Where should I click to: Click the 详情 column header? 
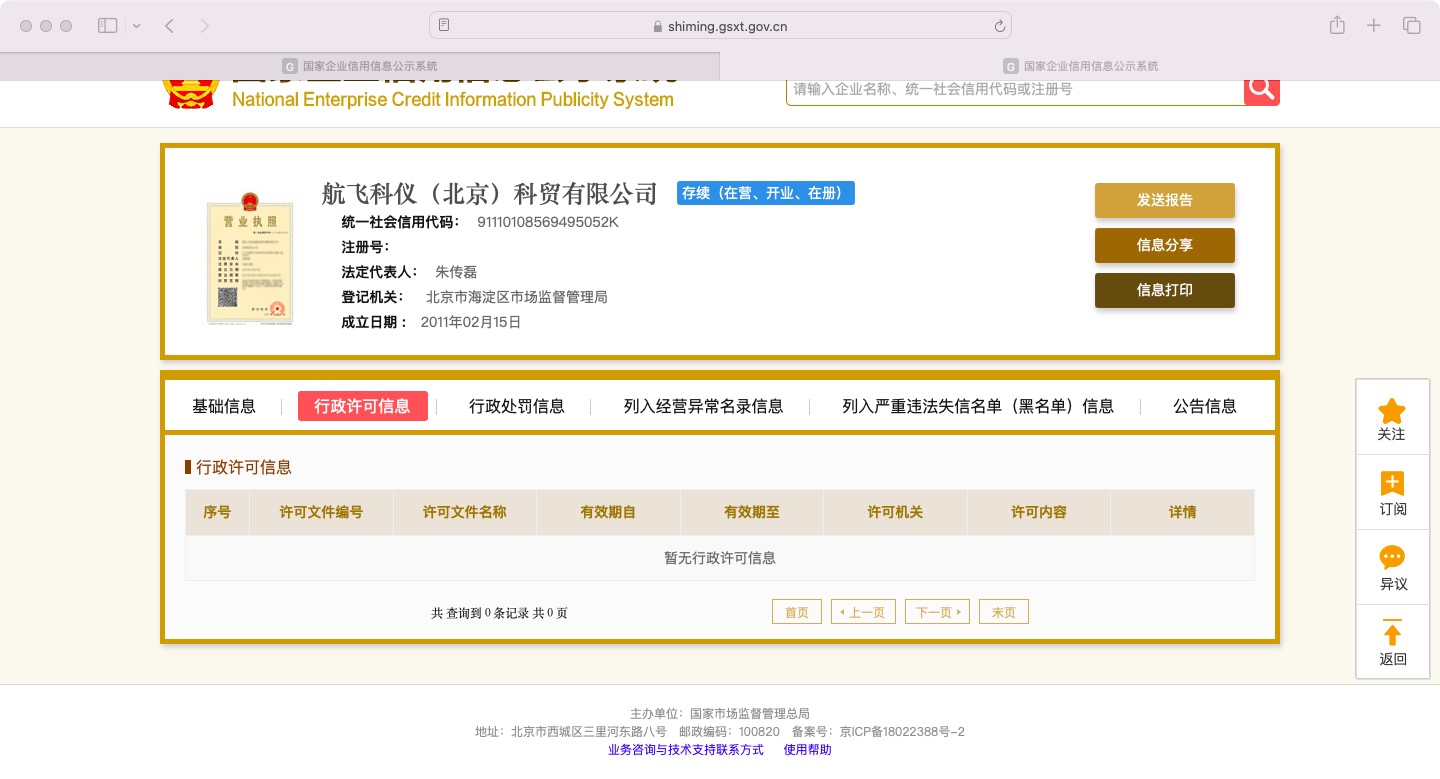click(x=1183, y=512)
